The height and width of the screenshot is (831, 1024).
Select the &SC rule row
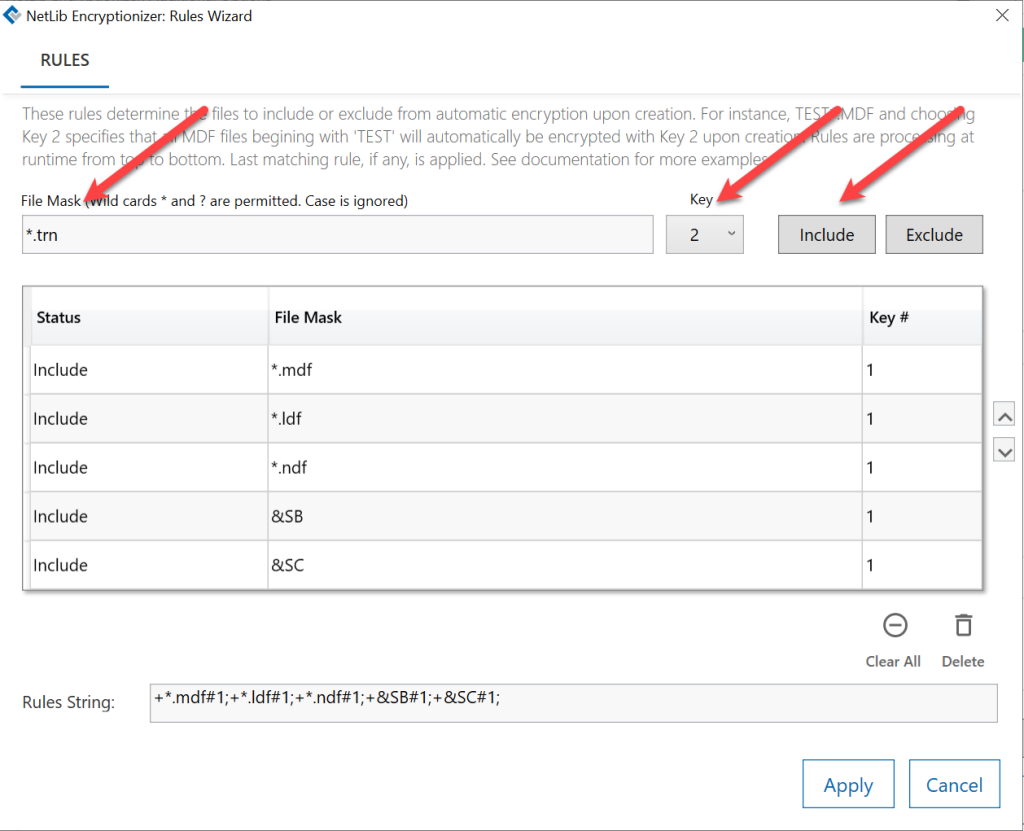point(505,565)
